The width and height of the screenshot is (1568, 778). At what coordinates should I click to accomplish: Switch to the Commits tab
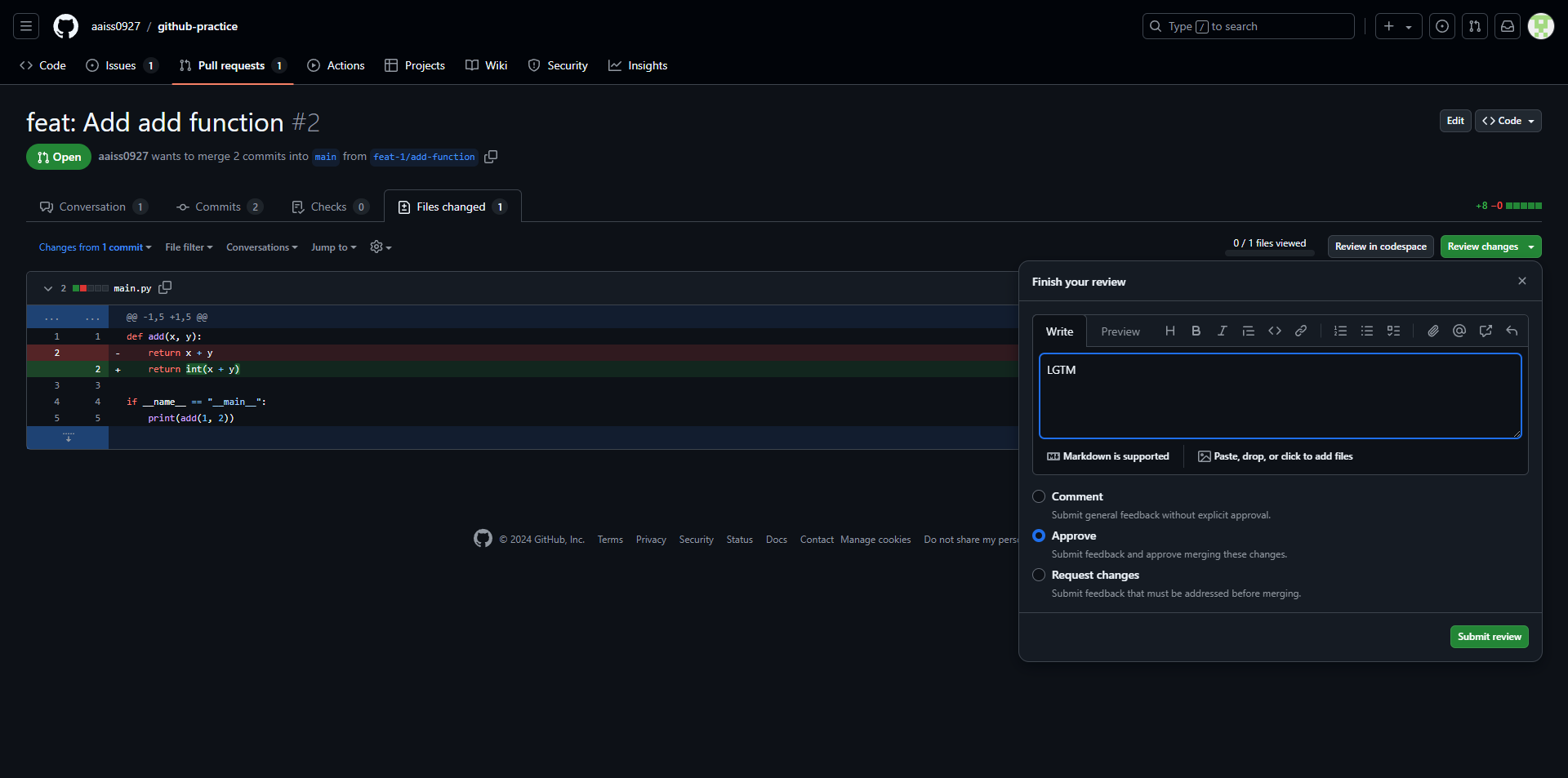click(220, 207)
